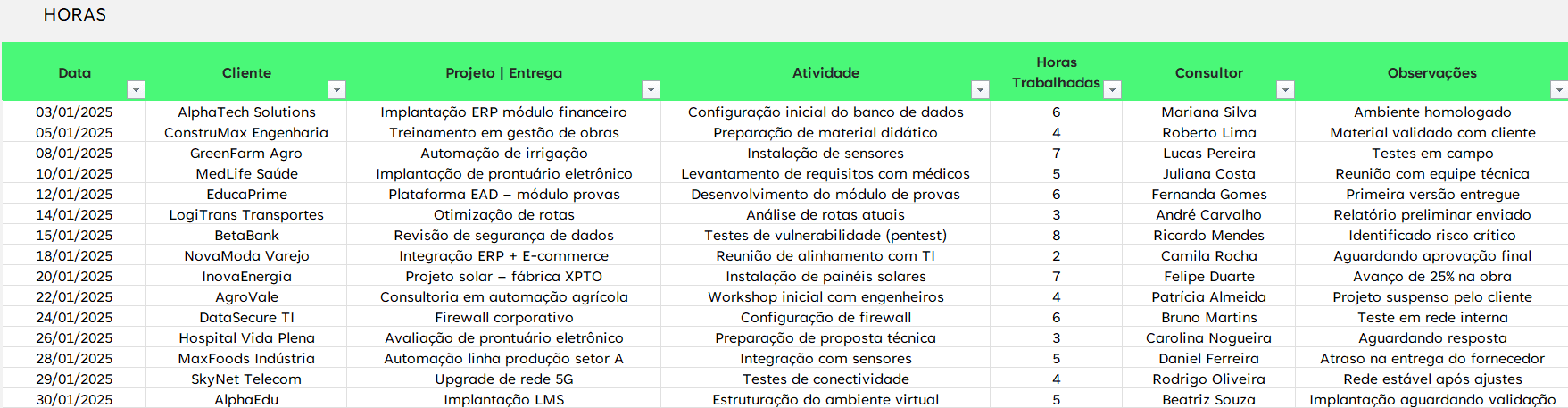Viewport: 1568px width, 408px height.
Task: Select the 8 hours cell for BetaBank
Action: (1056, 236)
